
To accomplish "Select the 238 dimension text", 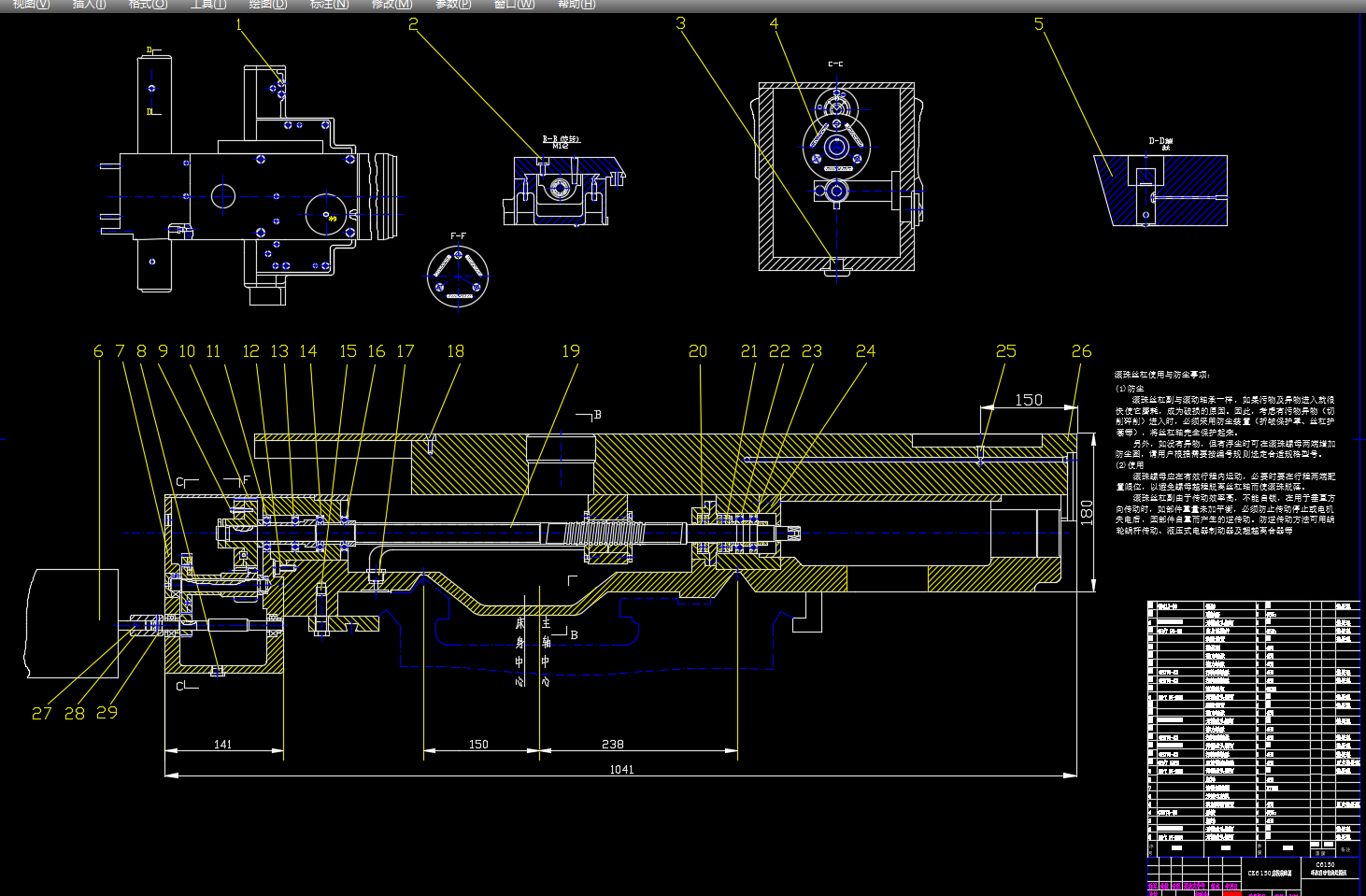I will pos(613,745).
